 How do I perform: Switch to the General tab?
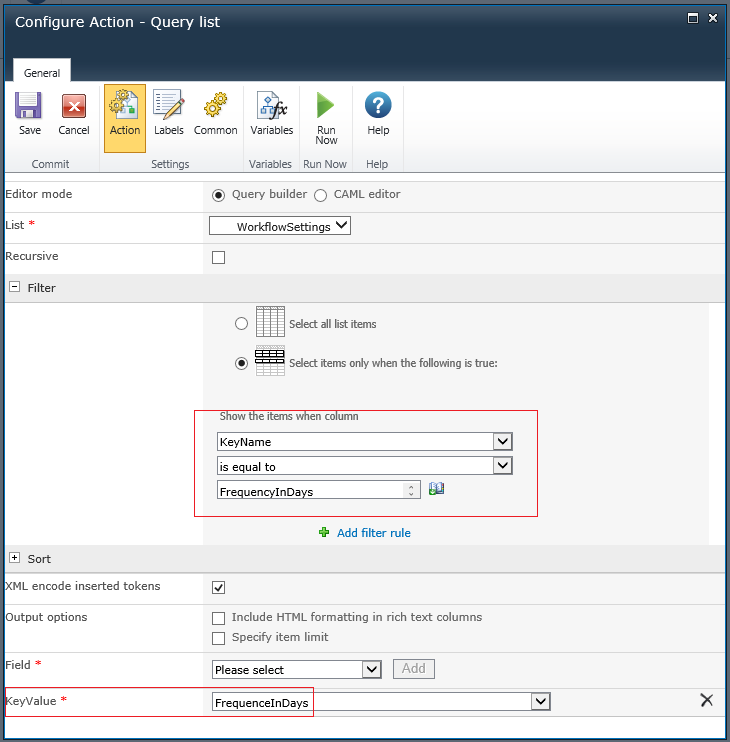point(42,73)
